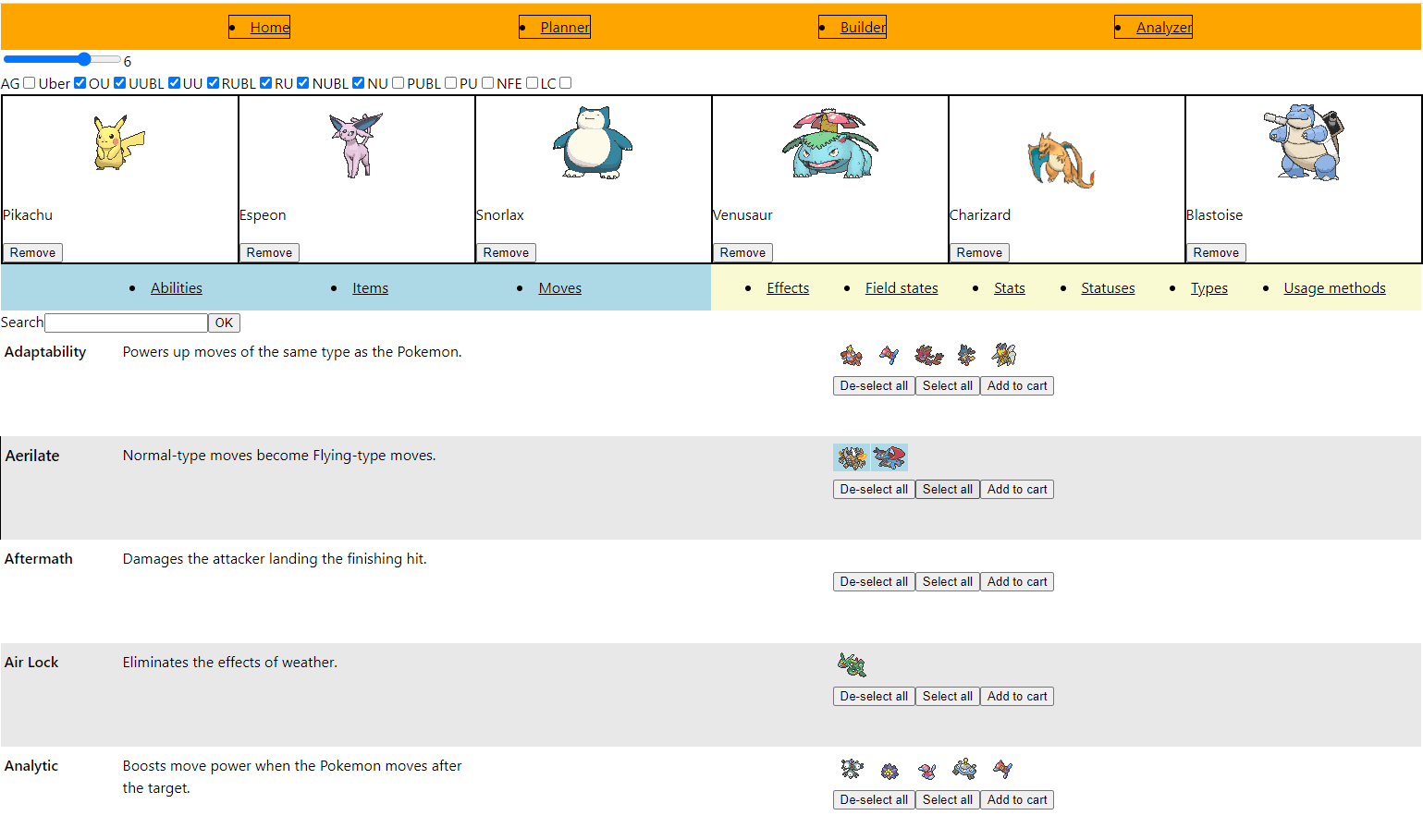Screen dimensions: 1423x840
Task: Switch to the Items tab
Action: pyautogui.click(x=370, y=288)
